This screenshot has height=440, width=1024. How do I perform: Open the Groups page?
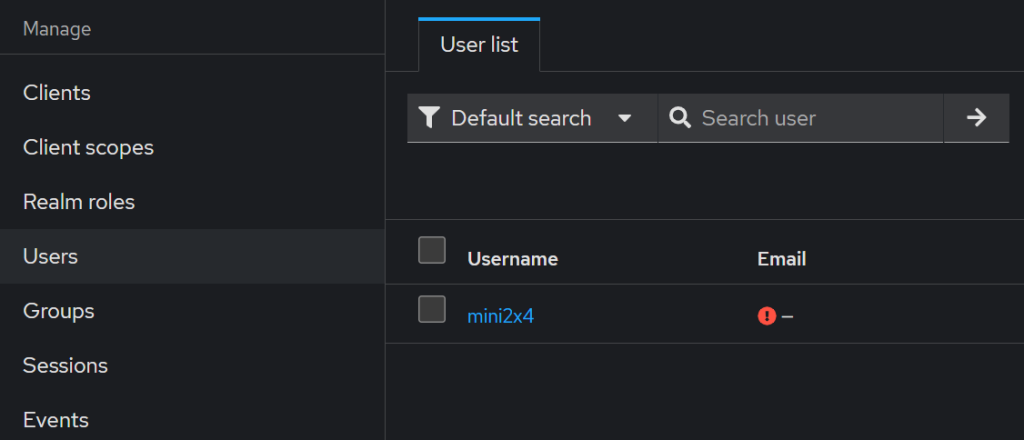58,311
